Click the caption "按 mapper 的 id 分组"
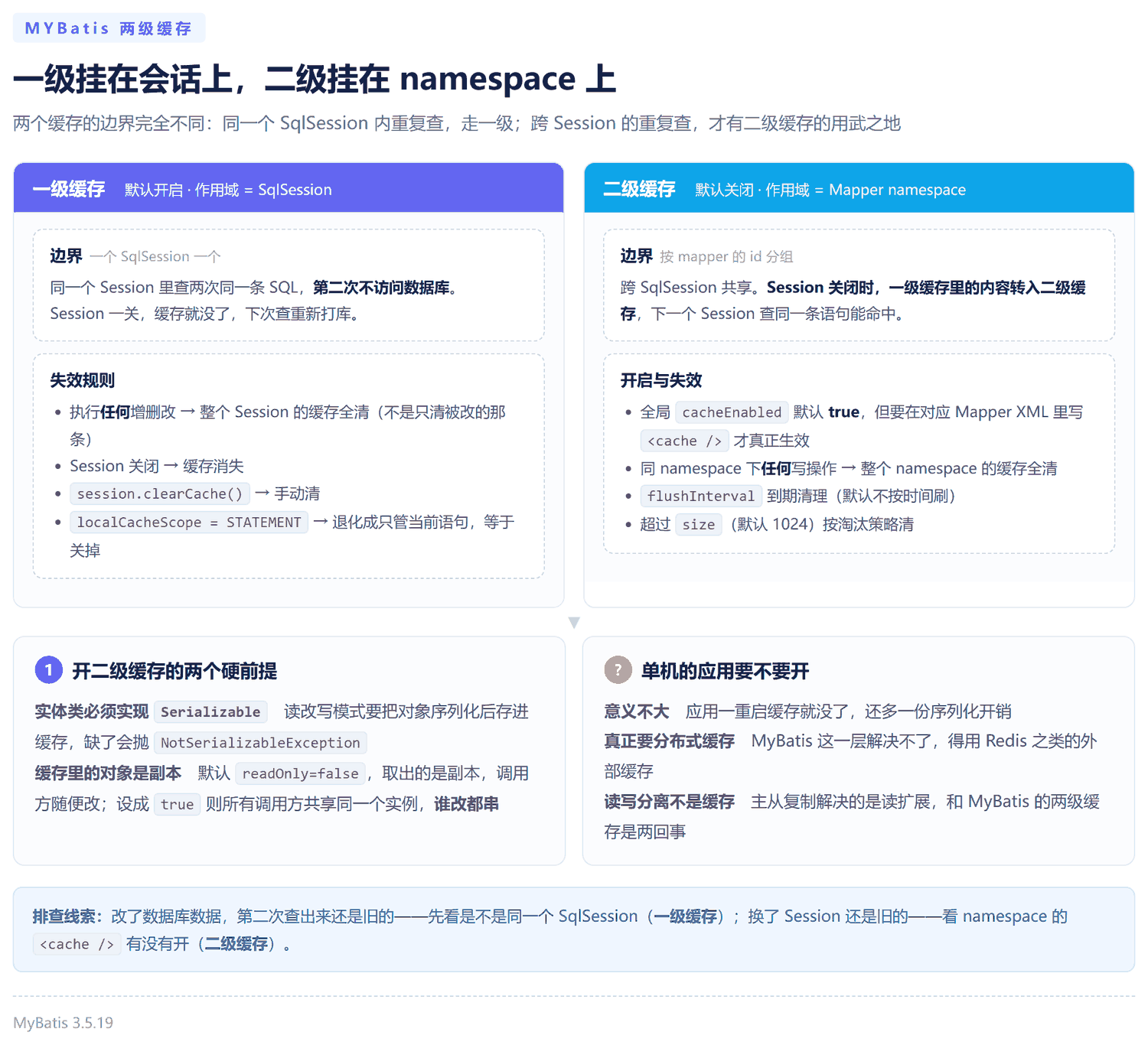This screenshot has width=1148, height=1045. coord(726,256)
